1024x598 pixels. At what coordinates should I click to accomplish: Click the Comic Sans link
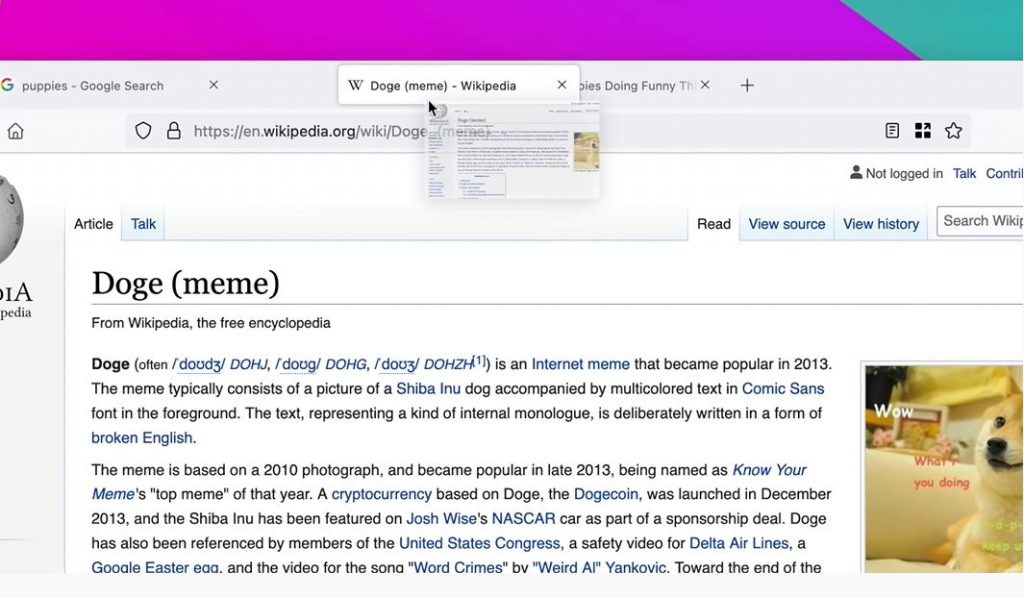[782, 389]
